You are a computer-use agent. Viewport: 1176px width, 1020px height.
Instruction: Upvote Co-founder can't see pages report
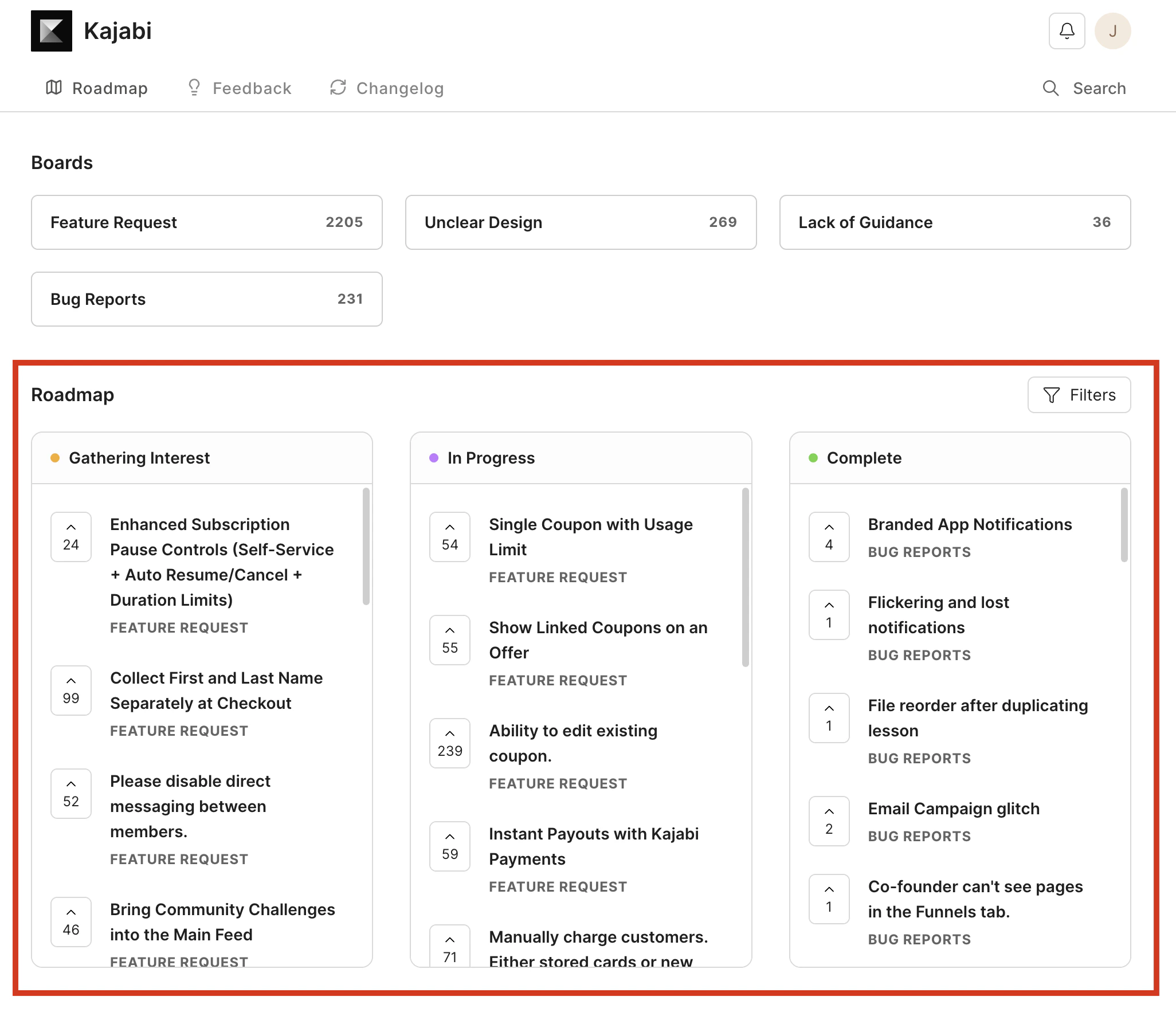[829, 899]
